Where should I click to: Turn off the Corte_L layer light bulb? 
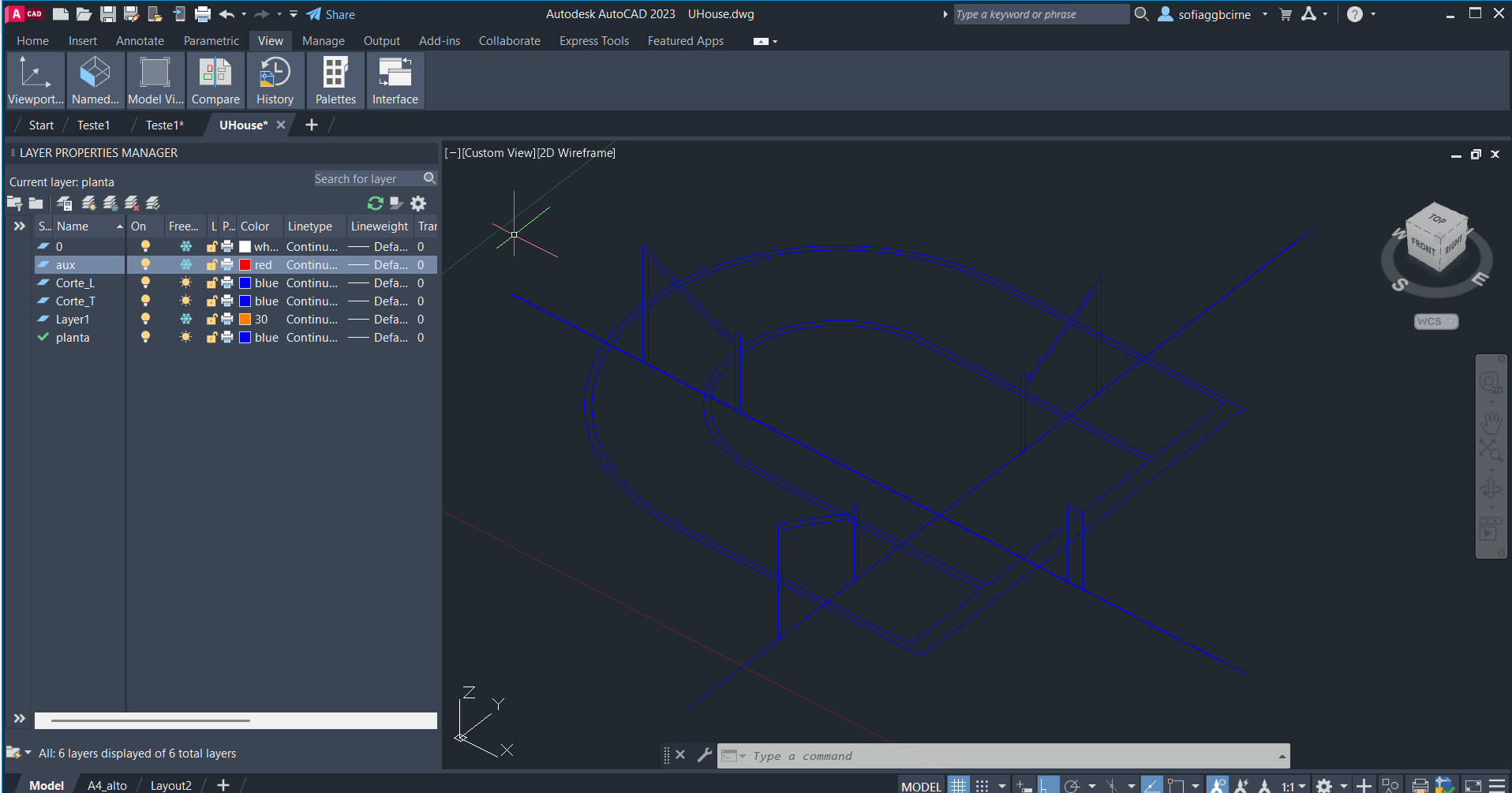pyautogui.click(x=145, y=283)
